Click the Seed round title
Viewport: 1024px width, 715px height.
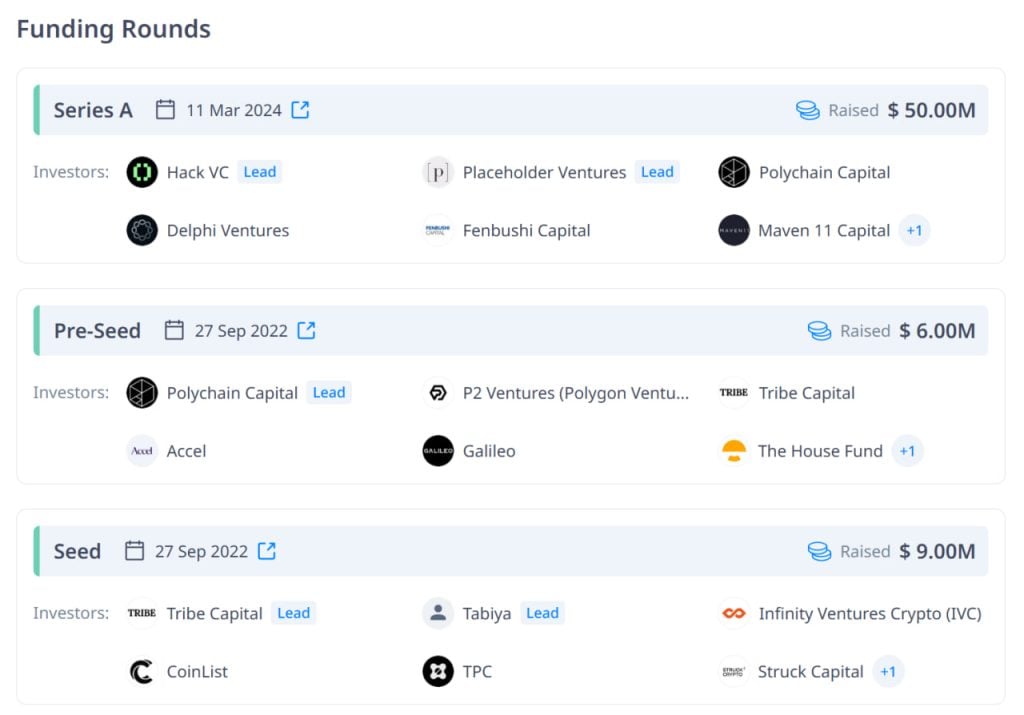(x=77, y=552)
